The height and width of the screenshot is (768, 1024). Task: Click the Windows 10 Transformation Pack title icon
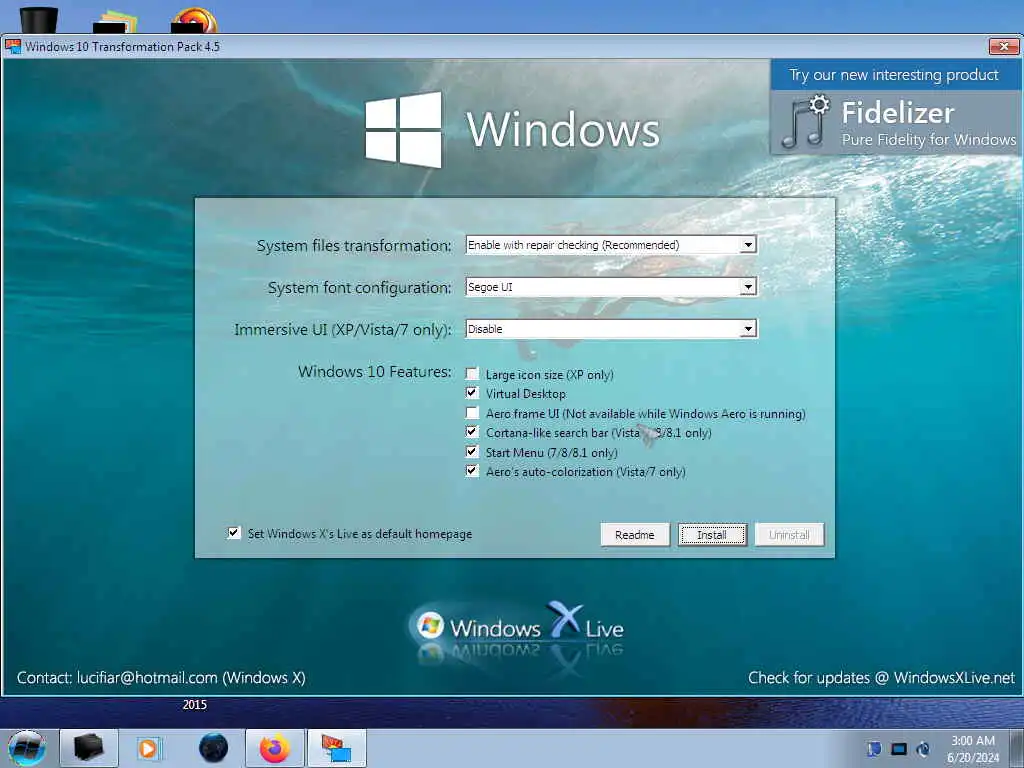[13, 46]
